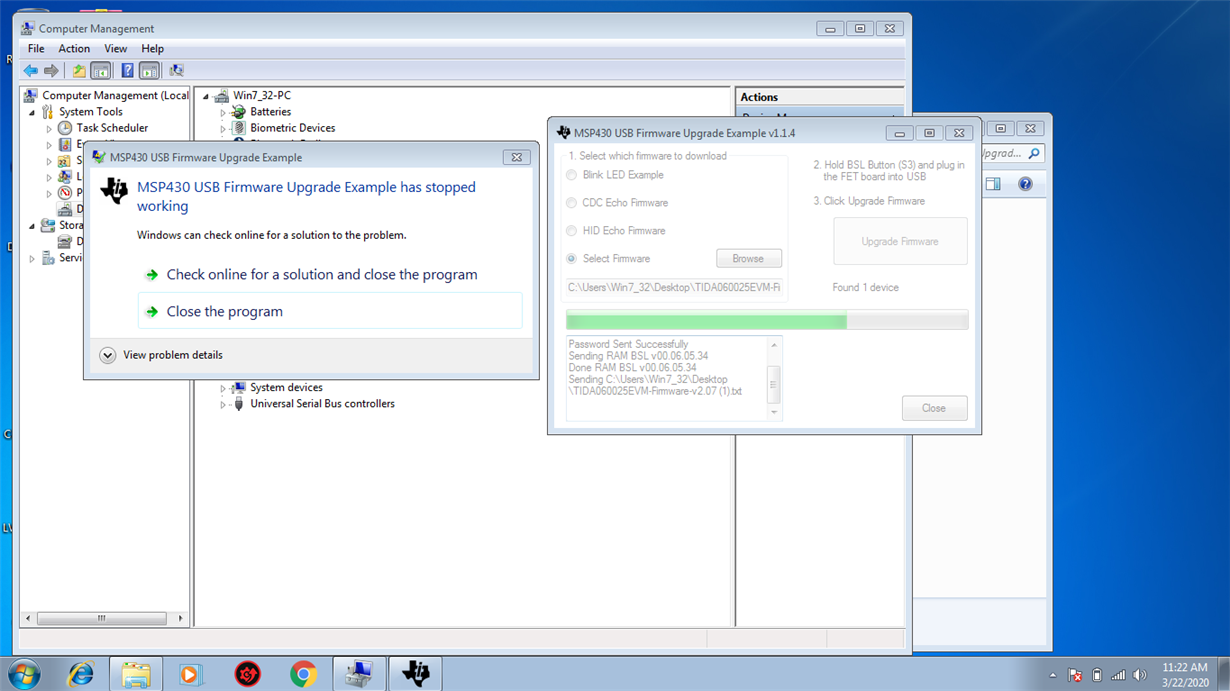Open the View menu
1230x691 pixels.
coord(116,48)
